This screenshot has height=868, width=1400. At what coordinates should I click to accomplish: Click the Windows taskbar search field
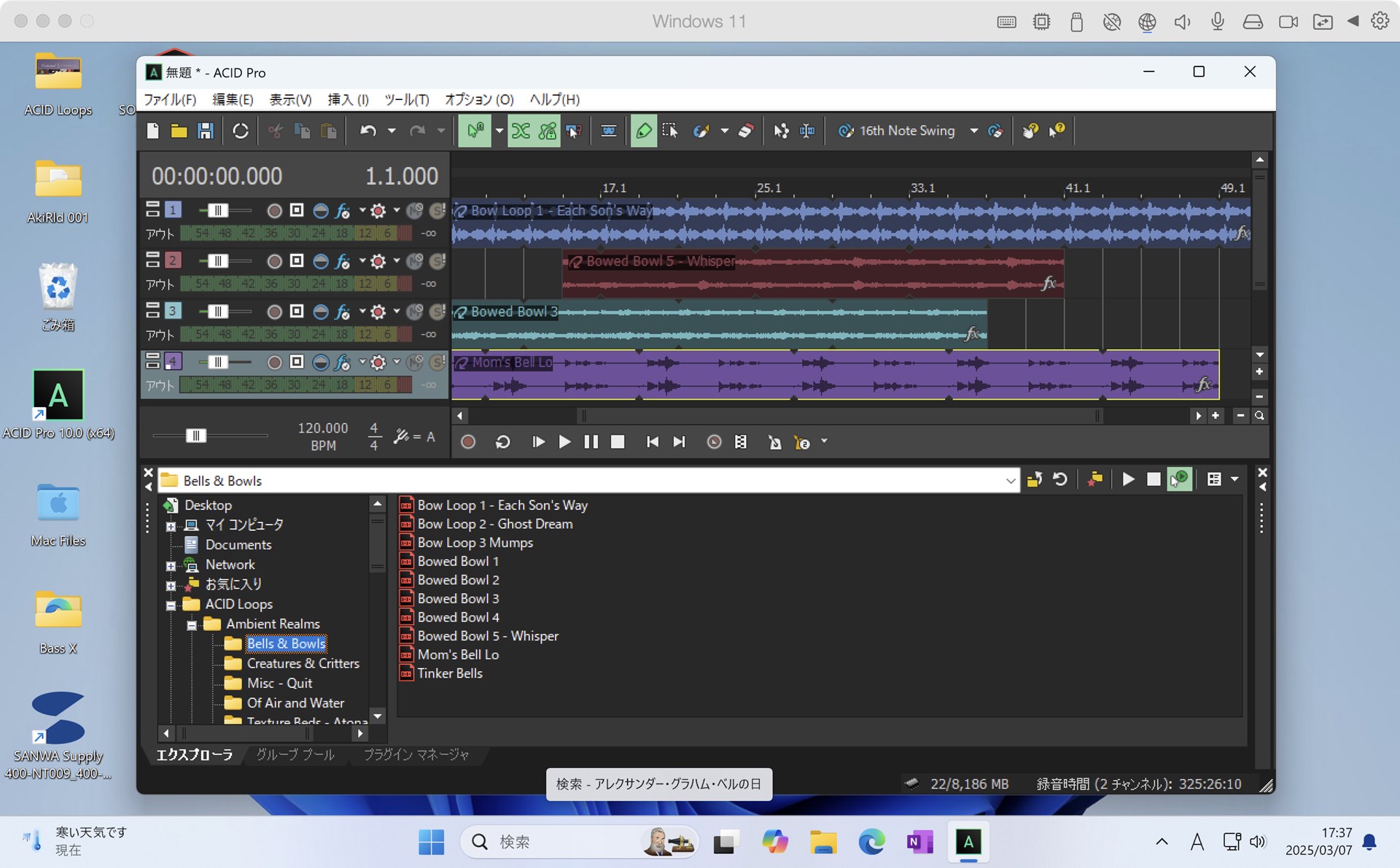point(580,842)
